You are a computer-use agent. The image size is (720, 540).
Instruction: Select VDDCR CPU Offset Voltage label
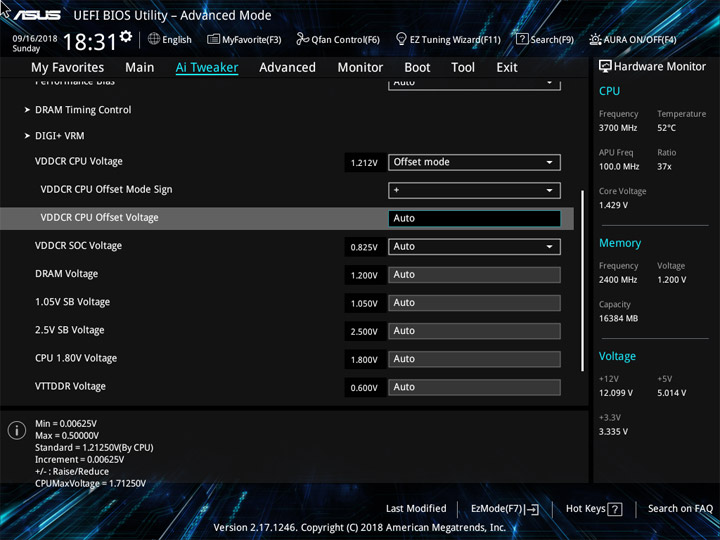(99, 218)
